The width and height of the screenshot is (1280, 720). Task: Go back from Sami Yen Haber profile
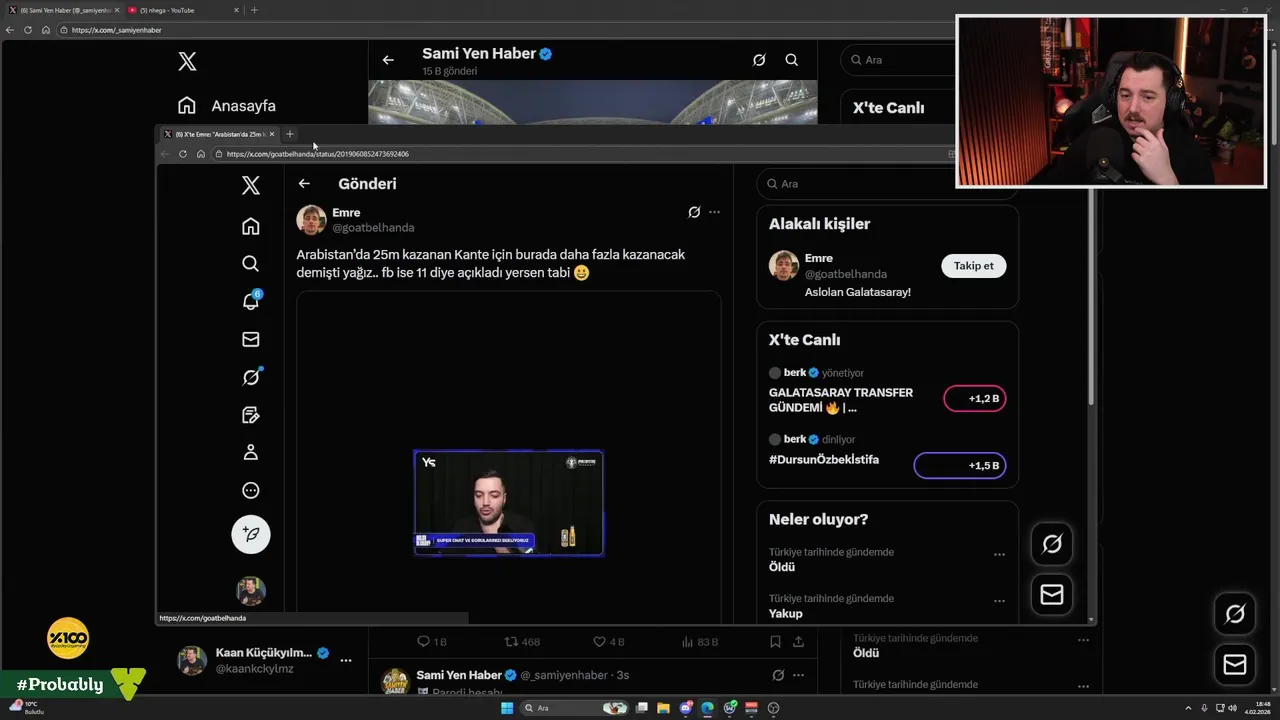click(x=388, y=60)
